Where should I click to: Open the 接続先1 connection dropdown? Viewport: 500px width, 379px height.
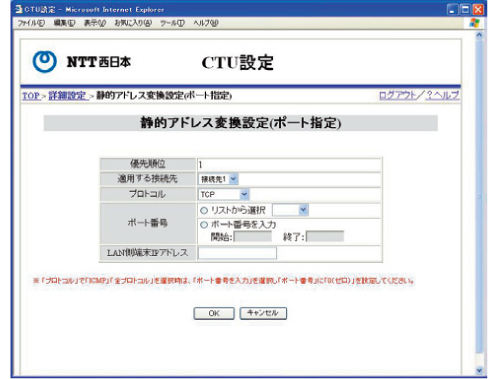point(218,179)
